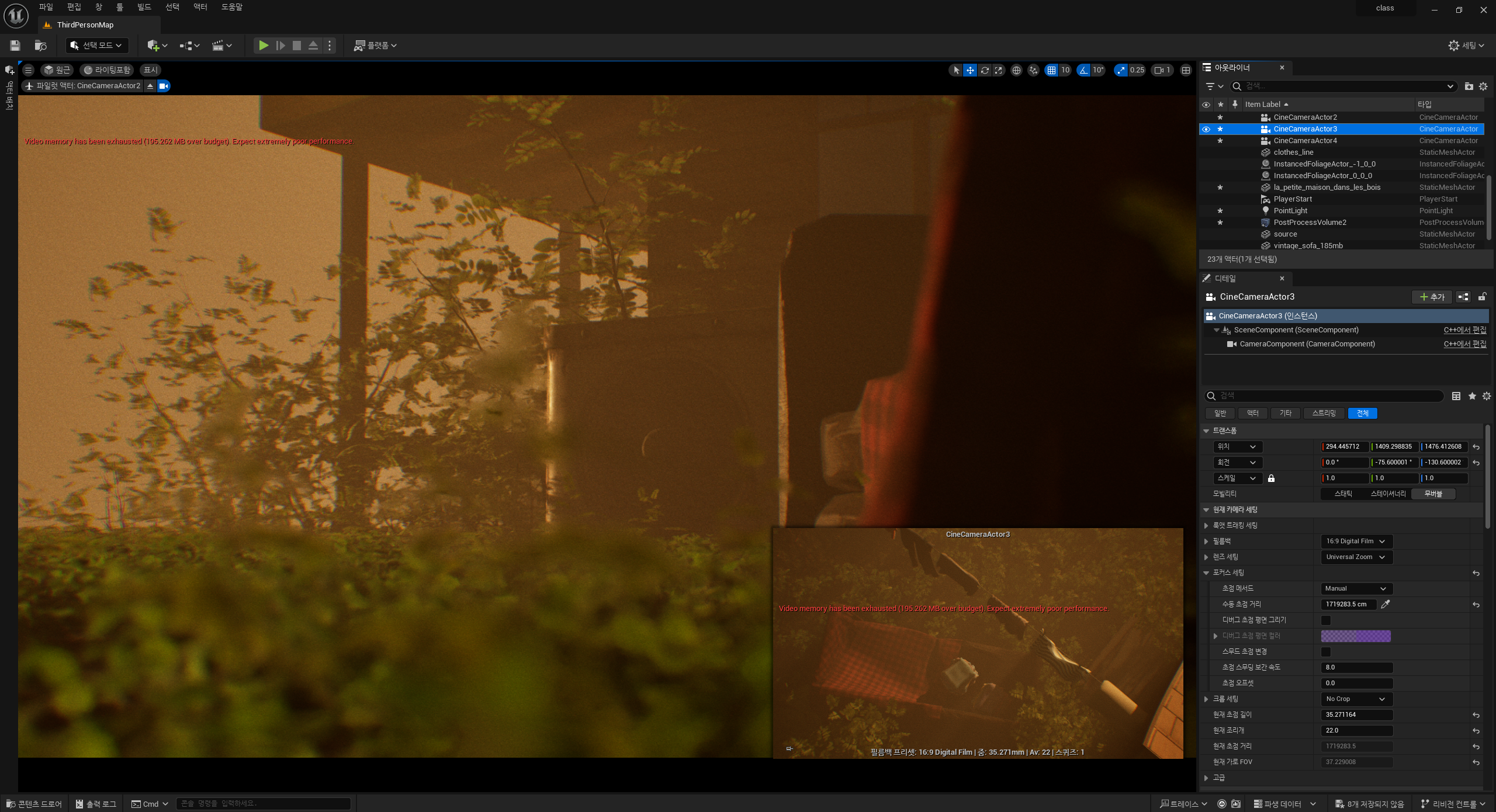Click the debug focus plane color swatch
Screen dimensions: 1496x812
(x=1355, y=636)
